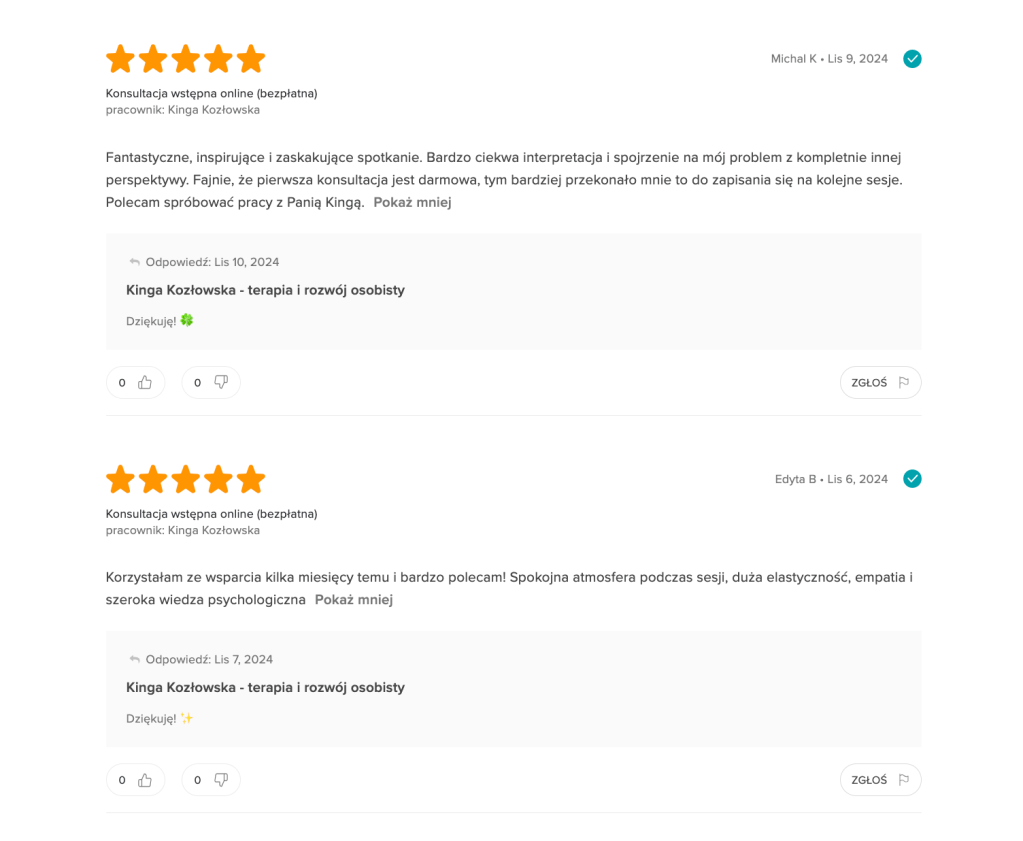The width and height of the screenshot is (1023, 841).
Task: Click reply arrow icon dated Lis 7, 2024
Action: [x=134, y=660]
